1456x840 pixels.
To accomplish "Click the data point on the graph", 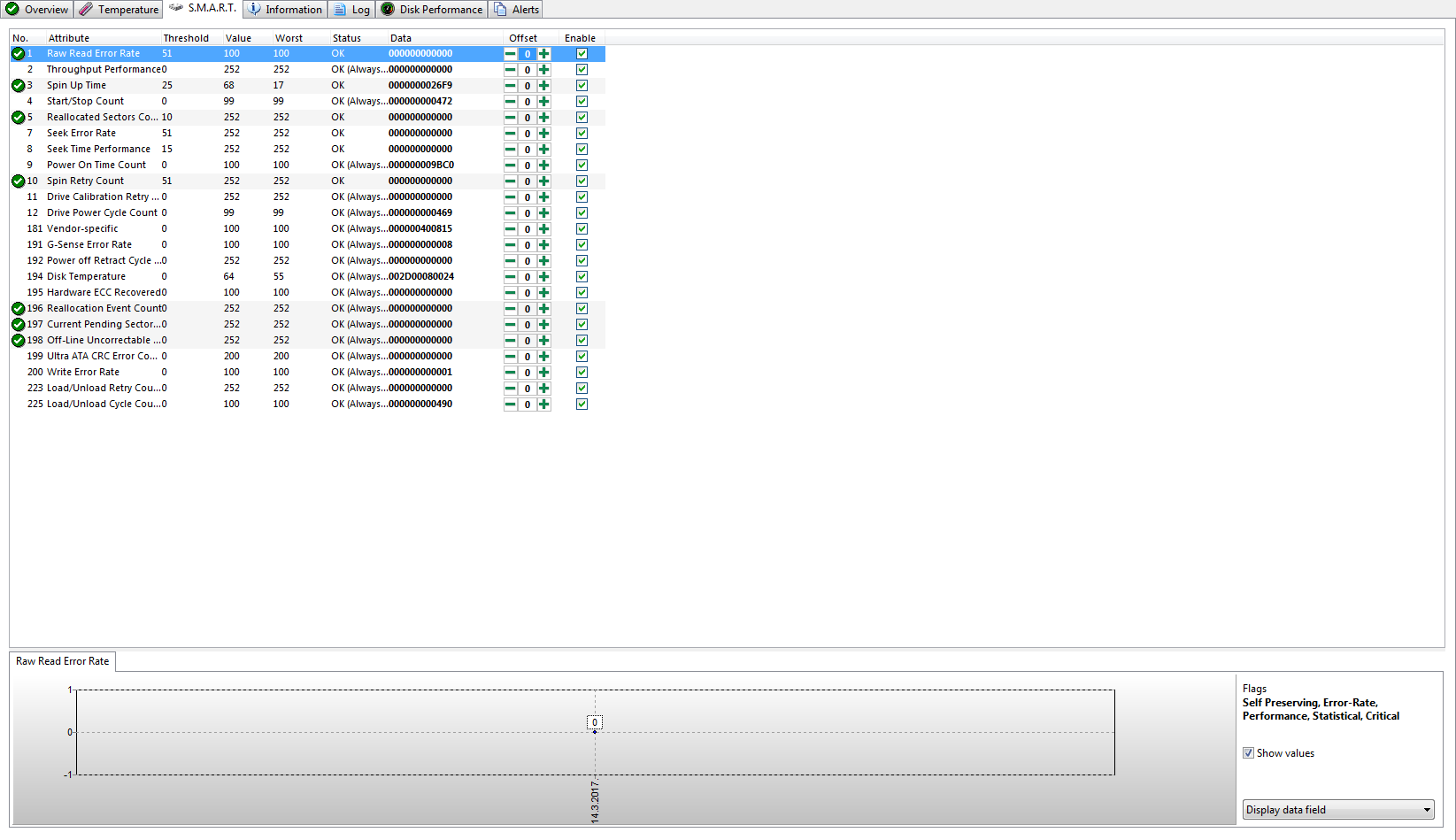I will click(x=595, y=732).
